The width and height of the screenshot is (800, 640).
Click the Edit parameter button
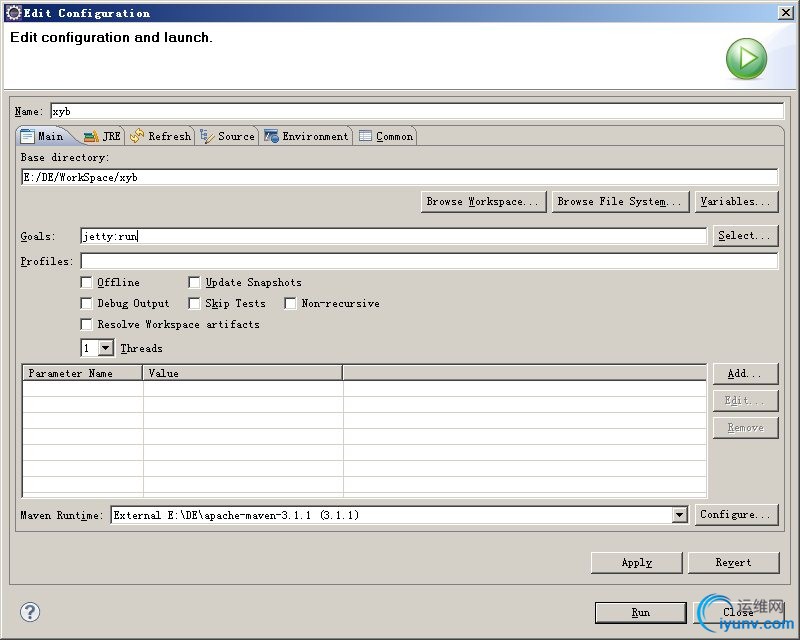click(745, 401)
